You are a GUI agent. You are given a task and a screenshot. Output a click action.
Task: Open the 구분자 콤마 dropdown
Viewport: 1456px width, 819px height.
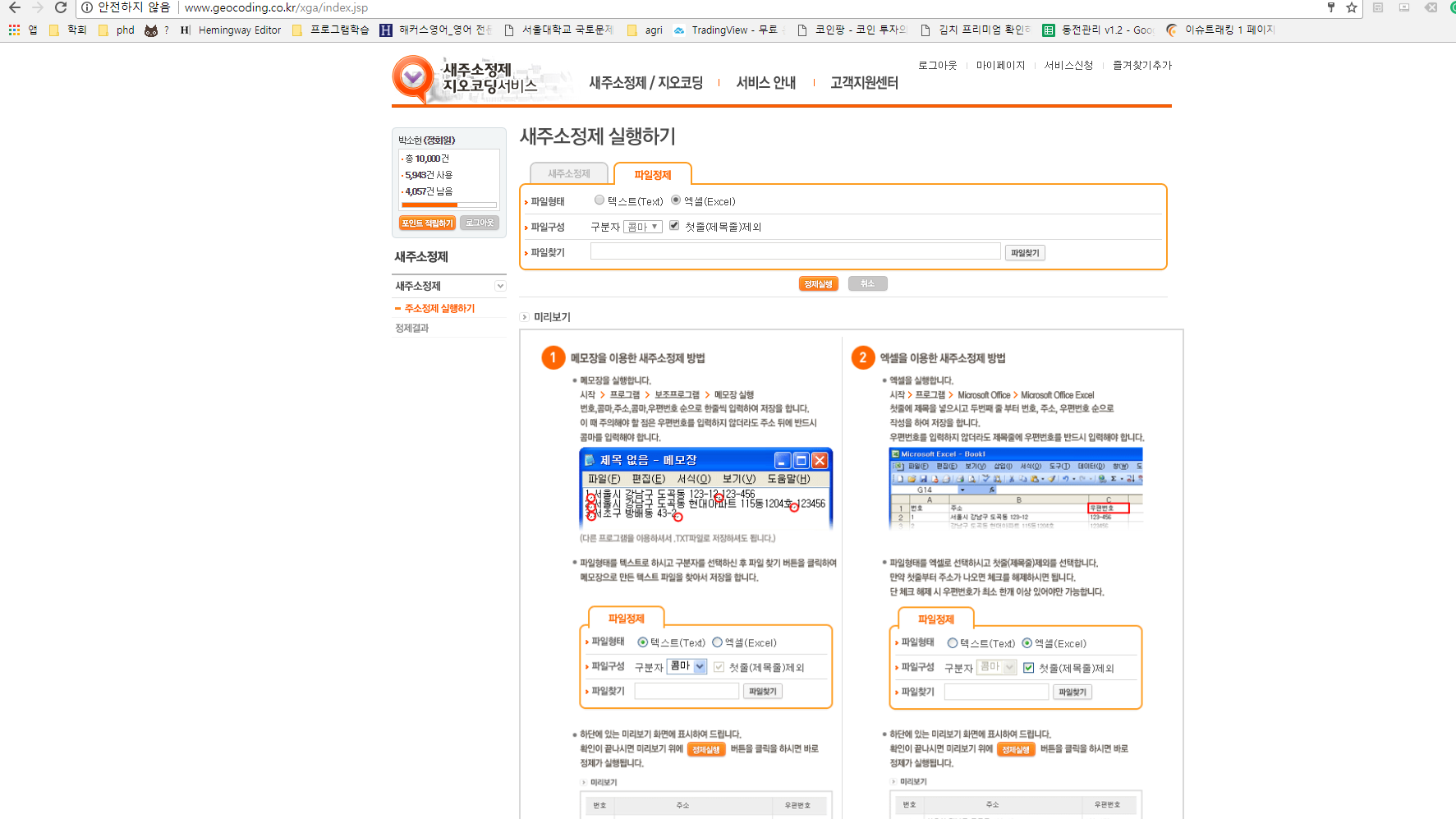tap(642, 227)
